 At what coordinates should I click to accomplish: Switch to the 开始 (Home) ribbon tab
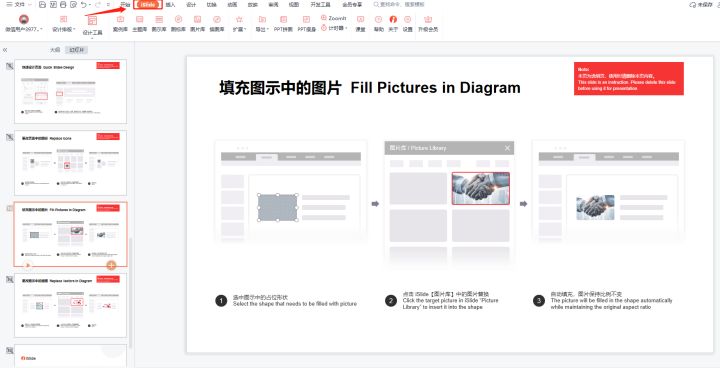pos(125,5)
